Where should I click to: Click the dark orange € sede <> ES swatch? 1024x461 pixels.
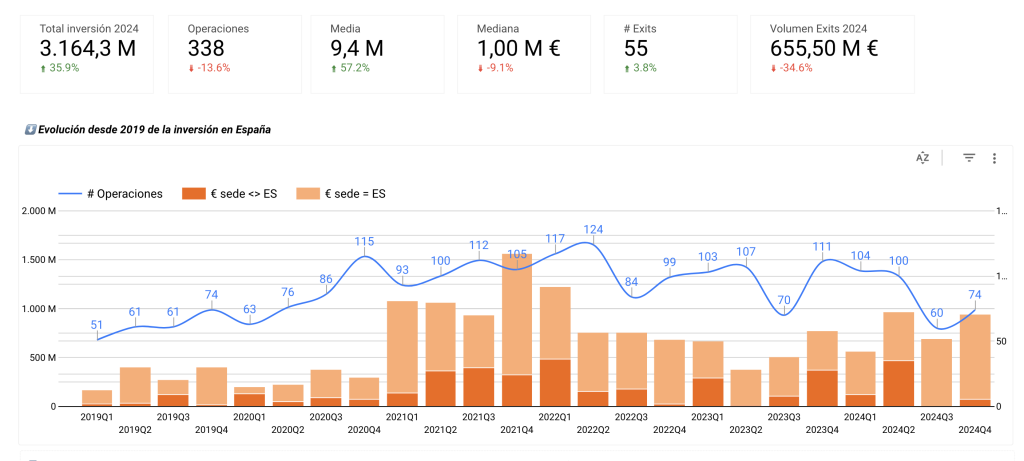pyautogui.click(x=192, y=194)
